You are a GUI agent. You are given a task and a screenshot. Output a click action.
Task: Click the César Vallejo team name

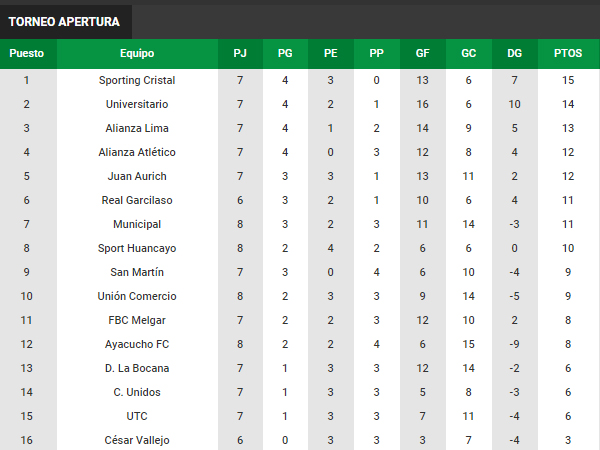(137, 440)
